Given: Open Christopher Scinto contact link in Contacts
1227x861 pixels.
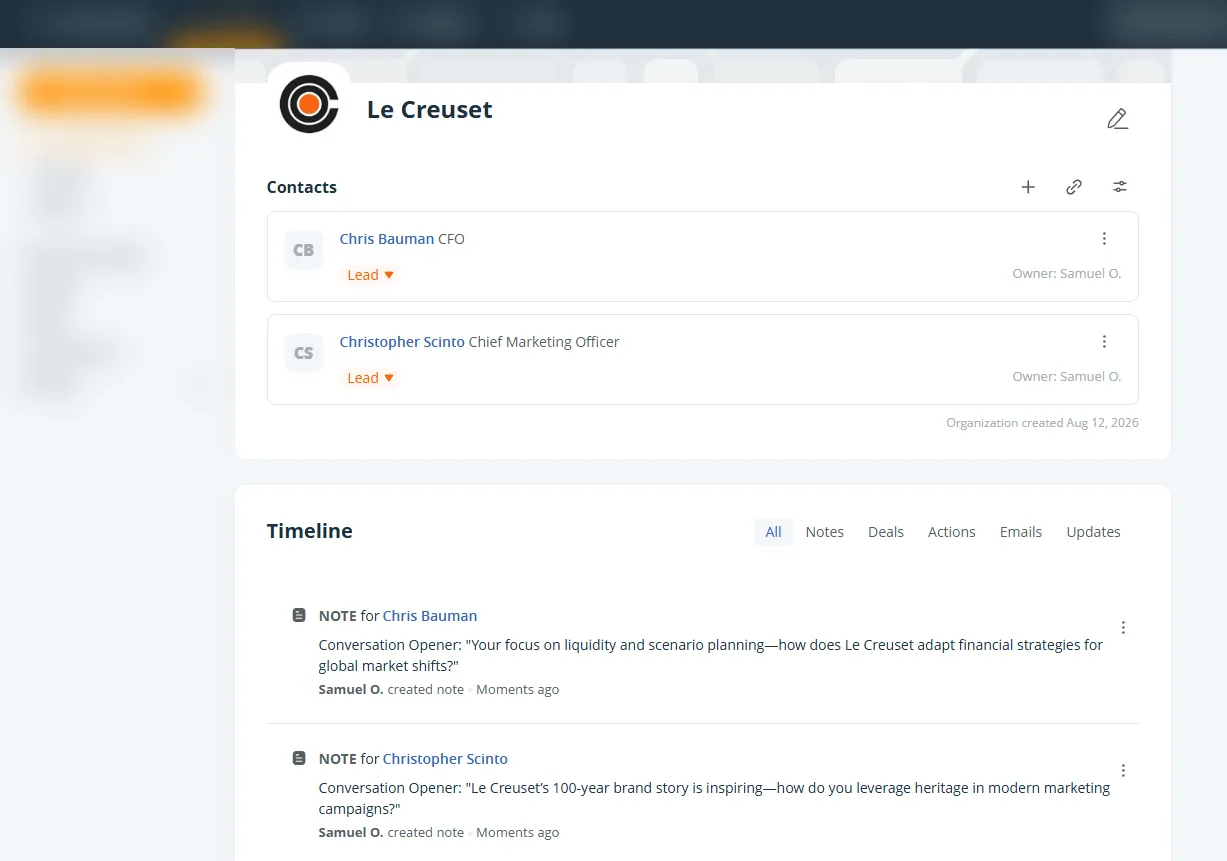Looking at the screenshot, I should pyautogui.click(x=402, y=342).
